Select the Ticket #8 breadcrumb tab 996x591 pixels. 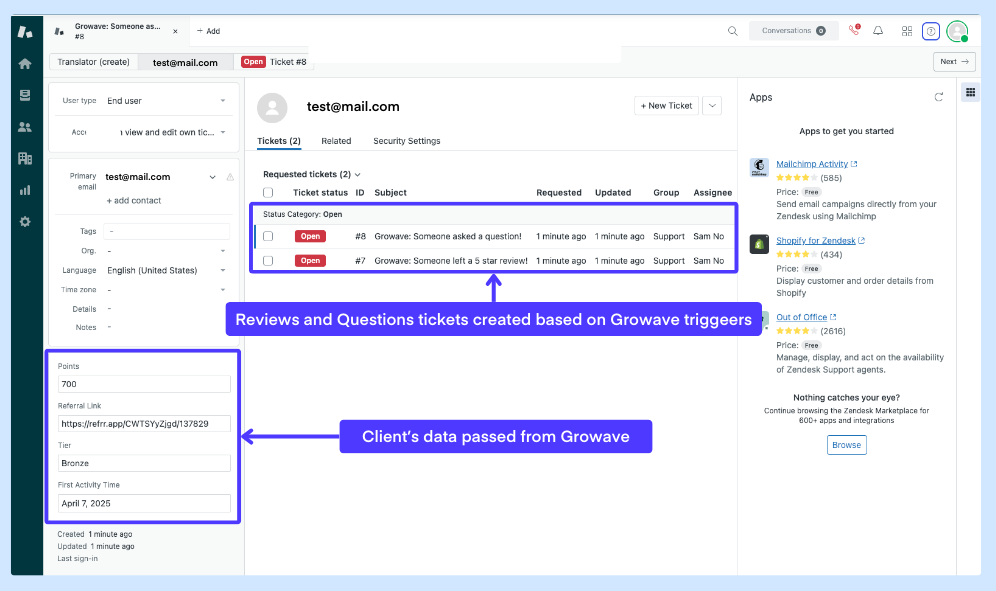pos(274,62)
